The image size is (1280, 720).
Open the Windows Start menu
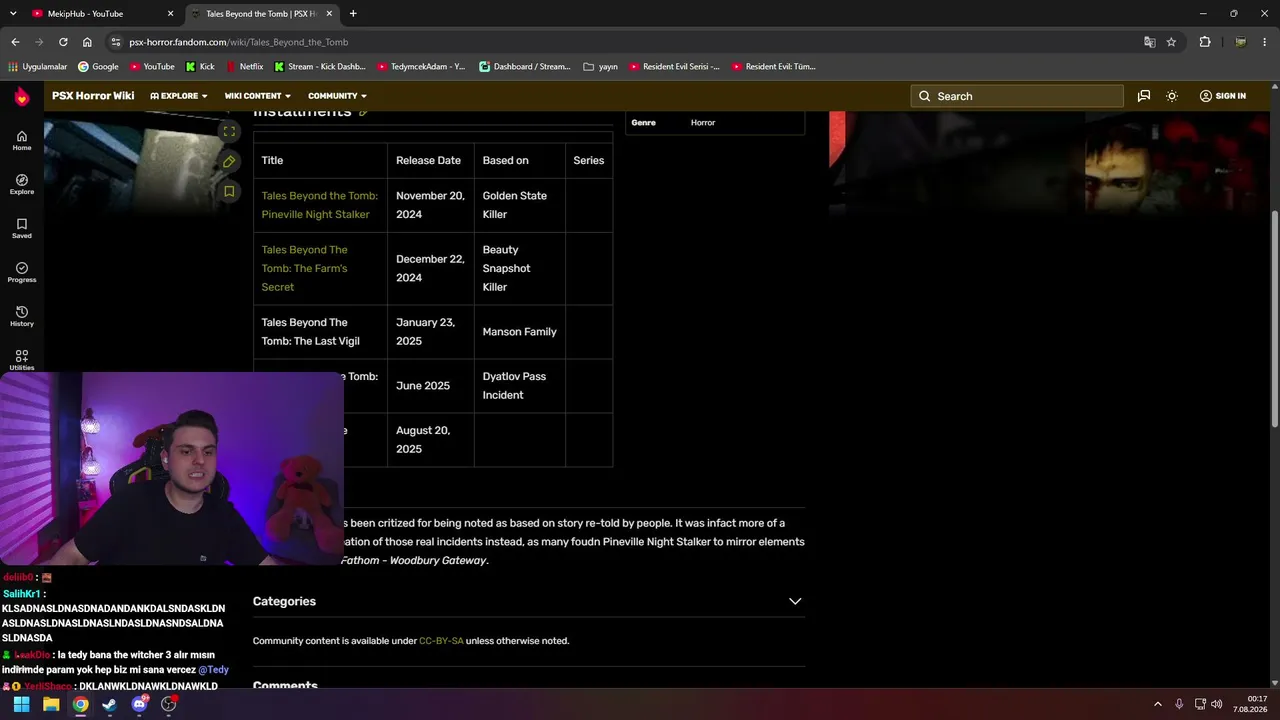[x=21, y=704]
